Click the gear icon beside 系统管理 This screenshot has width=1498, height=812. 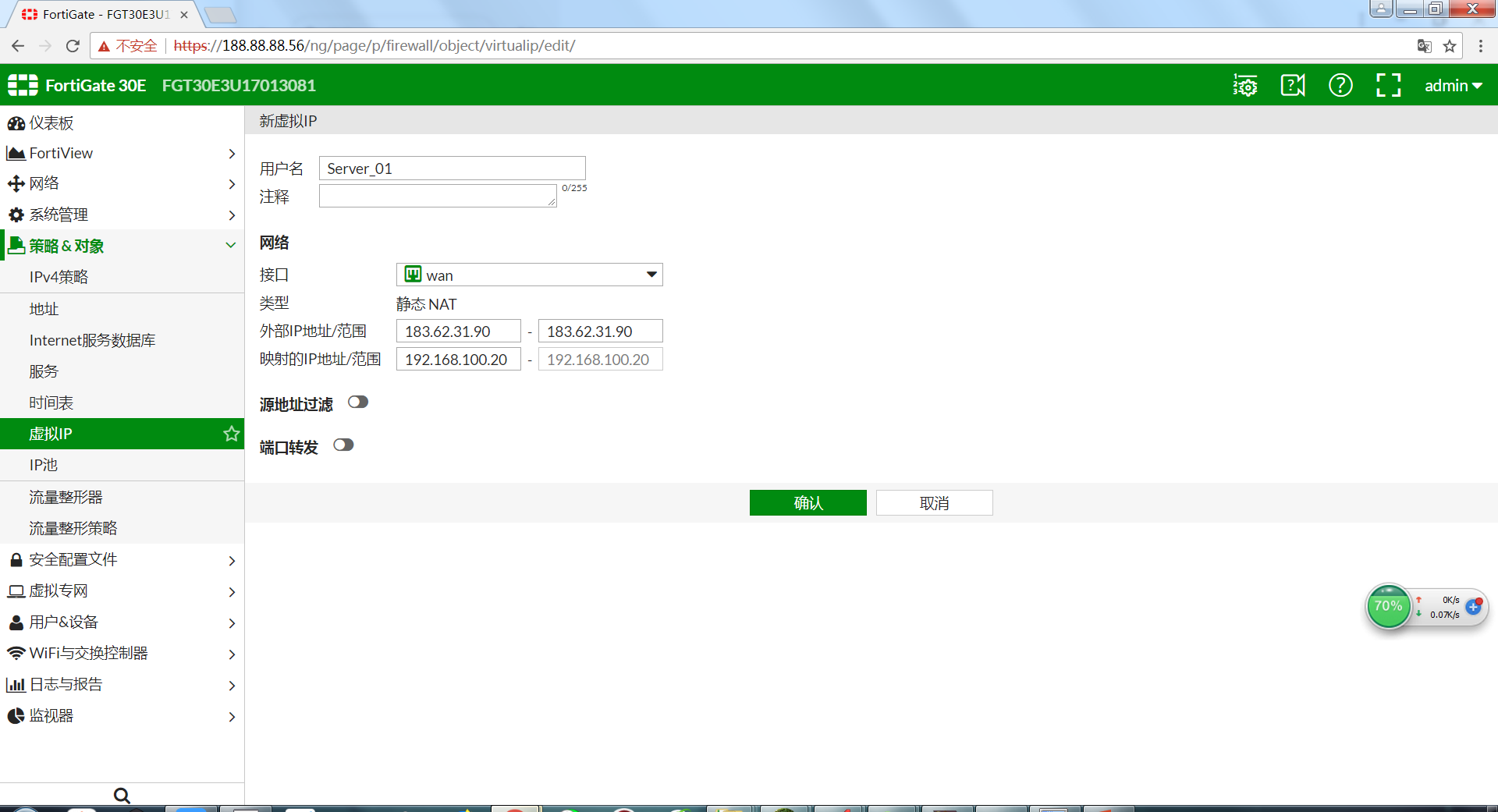pyautogui.click(x=16, y=215)
